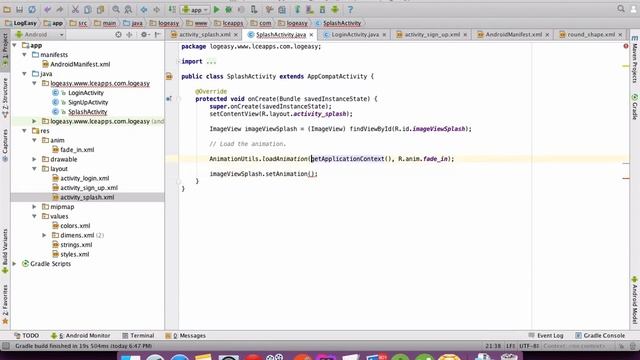The image size is (640, 360).
Task: Toggle tool window bars via the status bar corner icon
Action: click(x=6, y=346)
